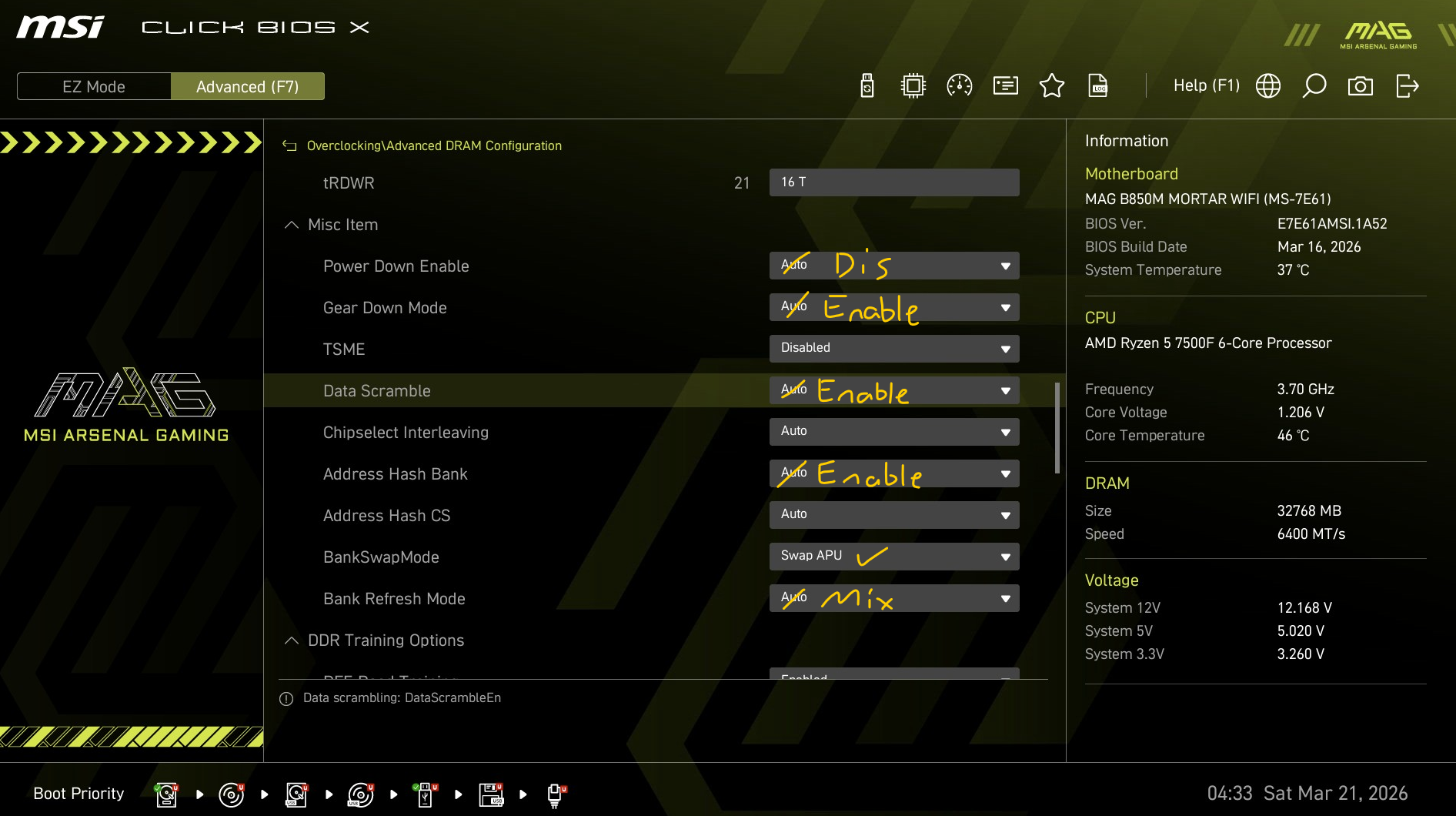Click the Overclocking\Advanced DRAM Configuration breadcrumb

click(434, 145)
